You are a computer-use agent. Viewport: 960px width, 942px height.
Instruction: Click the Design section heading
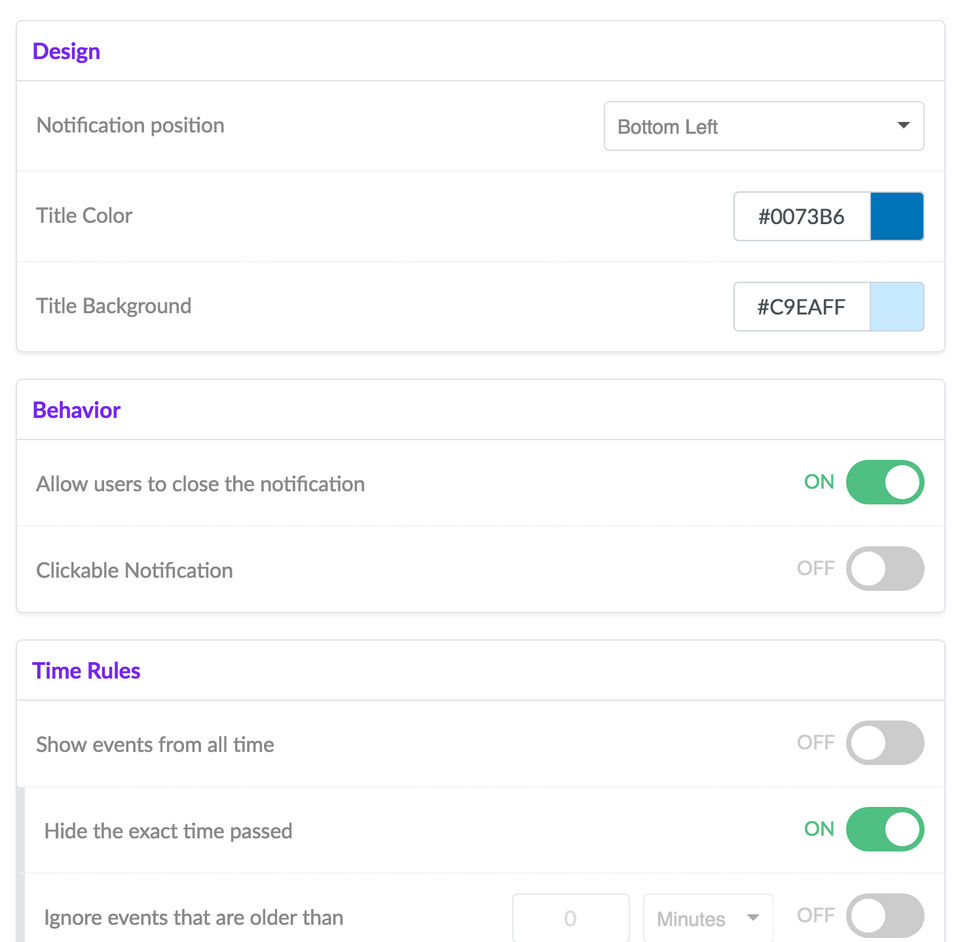(x=66, y=51)
